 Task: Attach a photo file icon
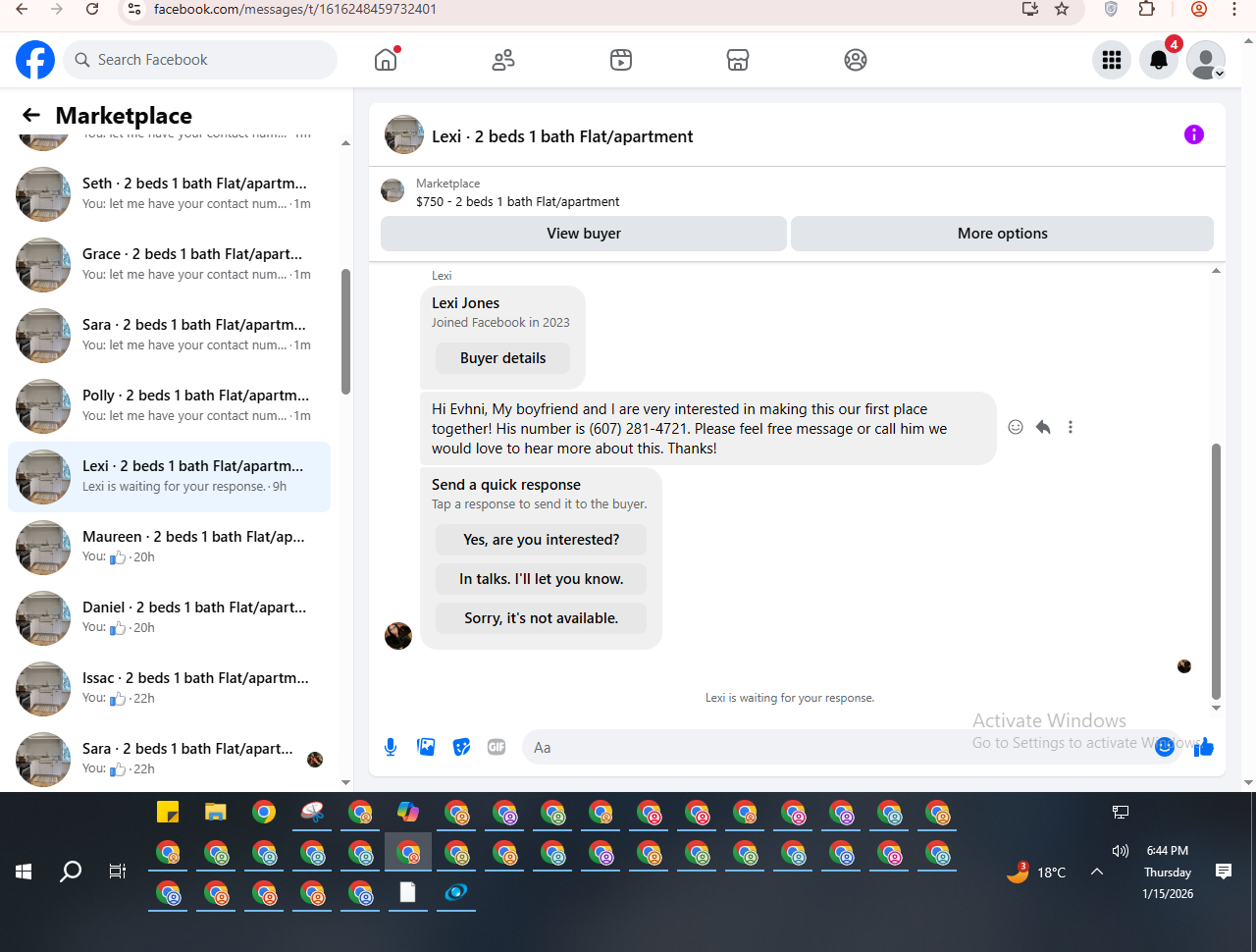(x=426, y=747)
